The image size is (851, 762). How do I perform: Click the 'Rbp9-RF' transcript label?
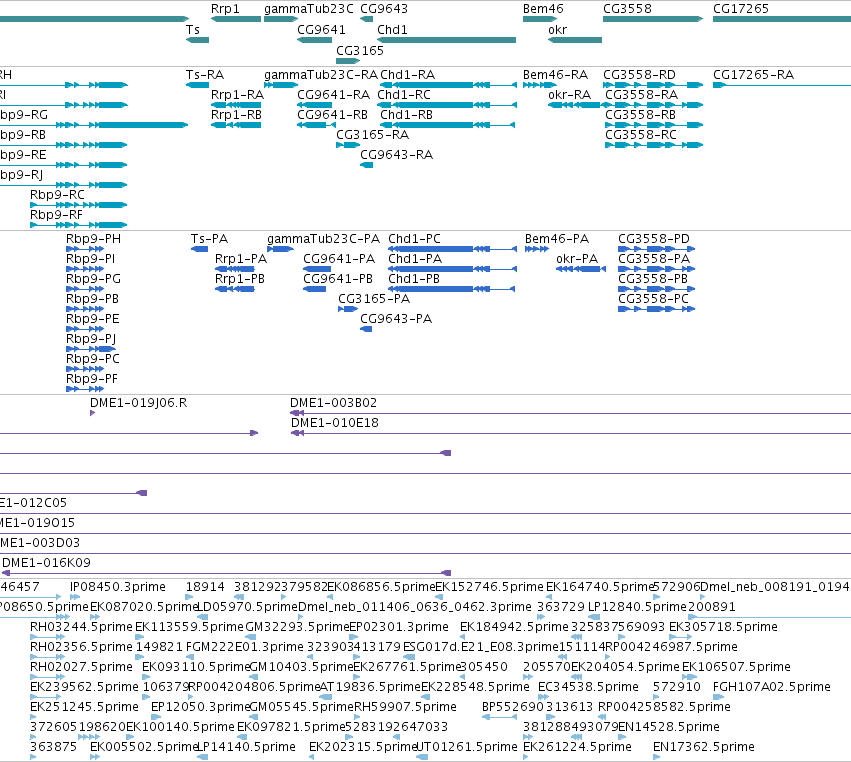(56, 215)
